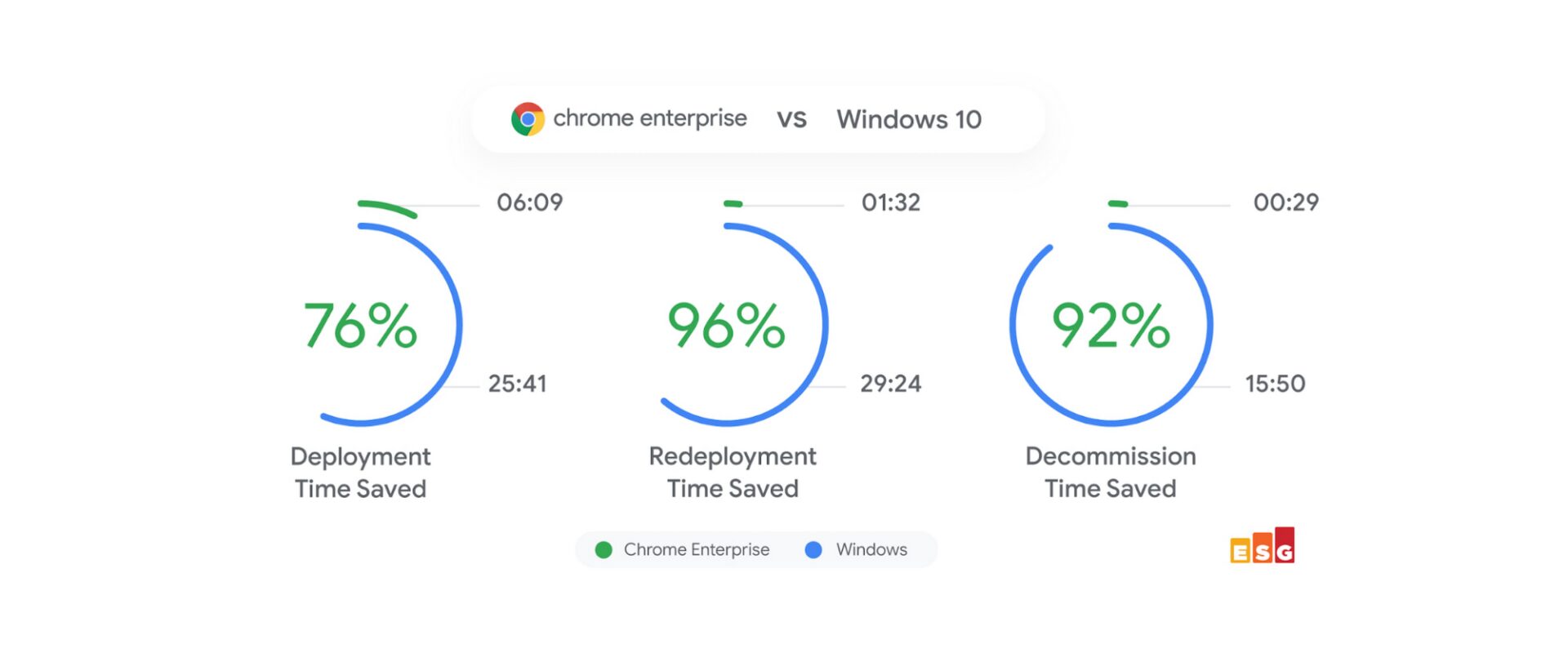The image size is (1568, 653).
Task: Click the Redeployment Time Saved label
Action: (x=733, y=472)
